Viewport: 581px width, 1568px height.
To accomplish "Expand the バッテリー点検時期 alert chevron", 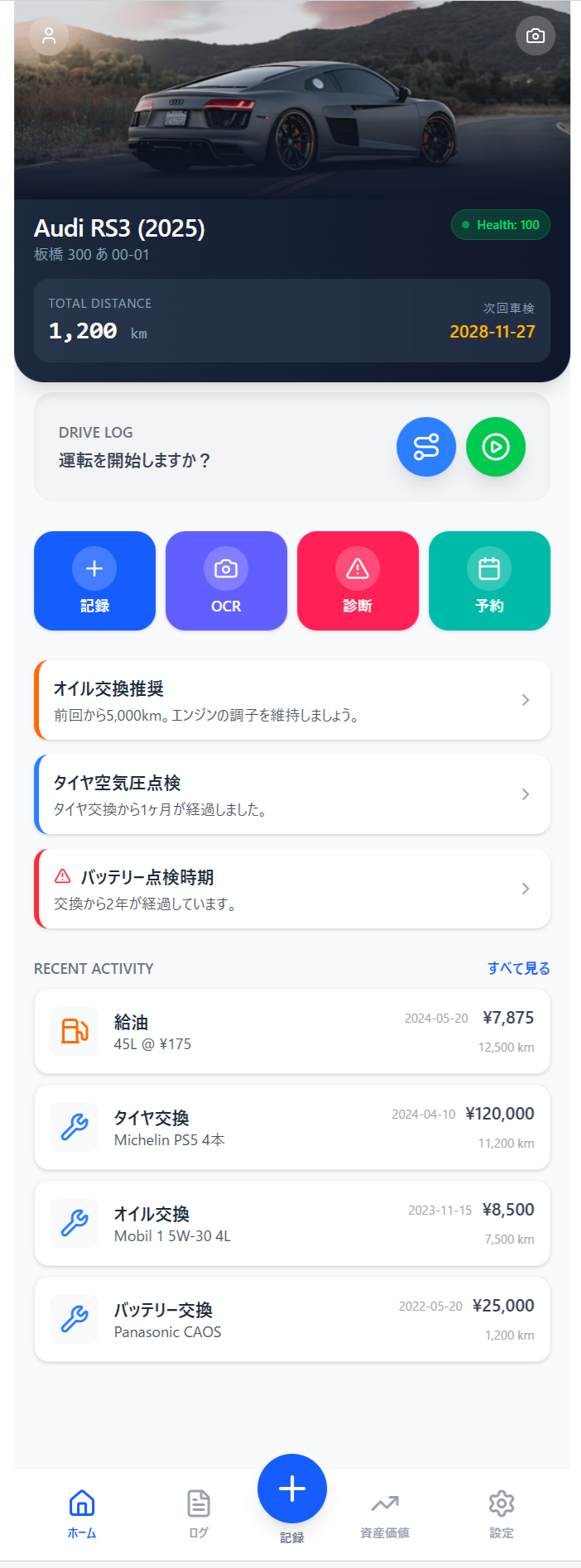I will coord(526,889).
